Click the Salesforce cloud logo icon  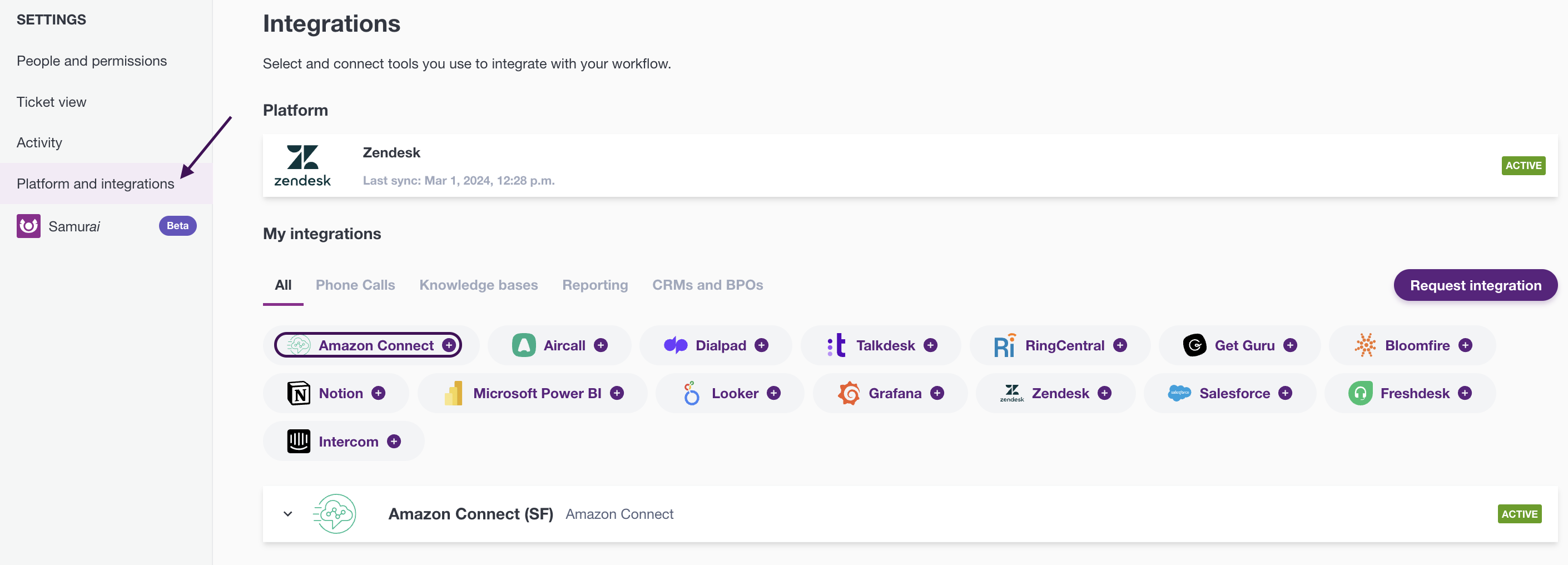click(1179, 393)
